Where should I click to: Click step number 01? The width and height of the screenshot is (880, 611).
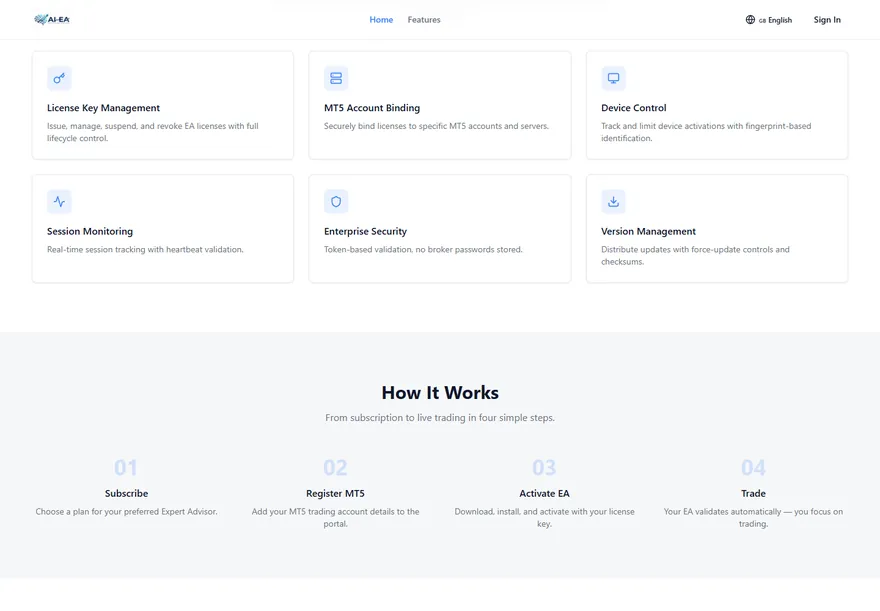coord(126,467)
